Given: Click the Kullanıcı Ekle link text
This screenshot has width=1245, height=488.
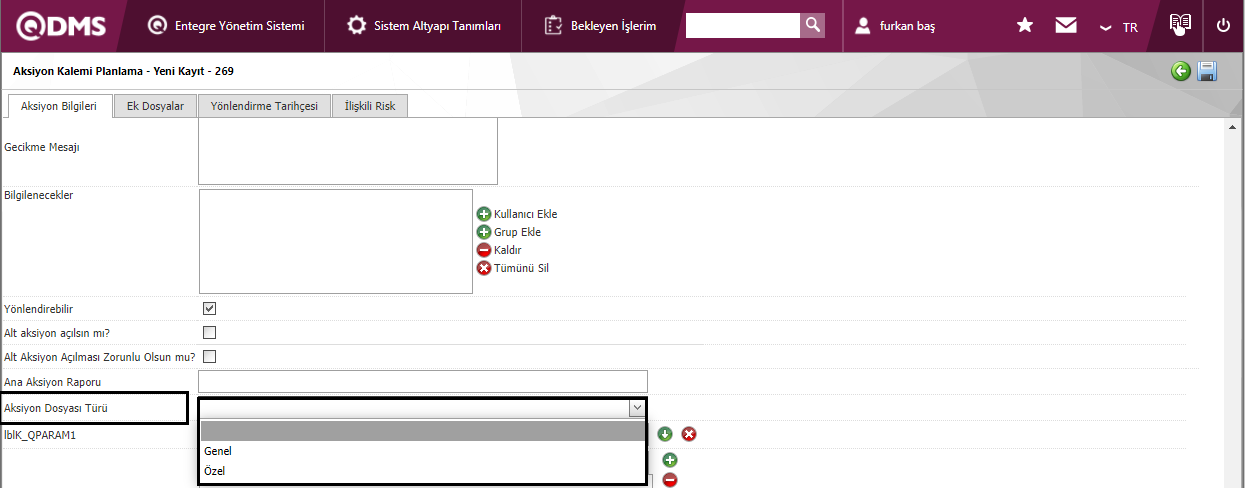Looking at the screenshot, I should (x=526, y=214).
